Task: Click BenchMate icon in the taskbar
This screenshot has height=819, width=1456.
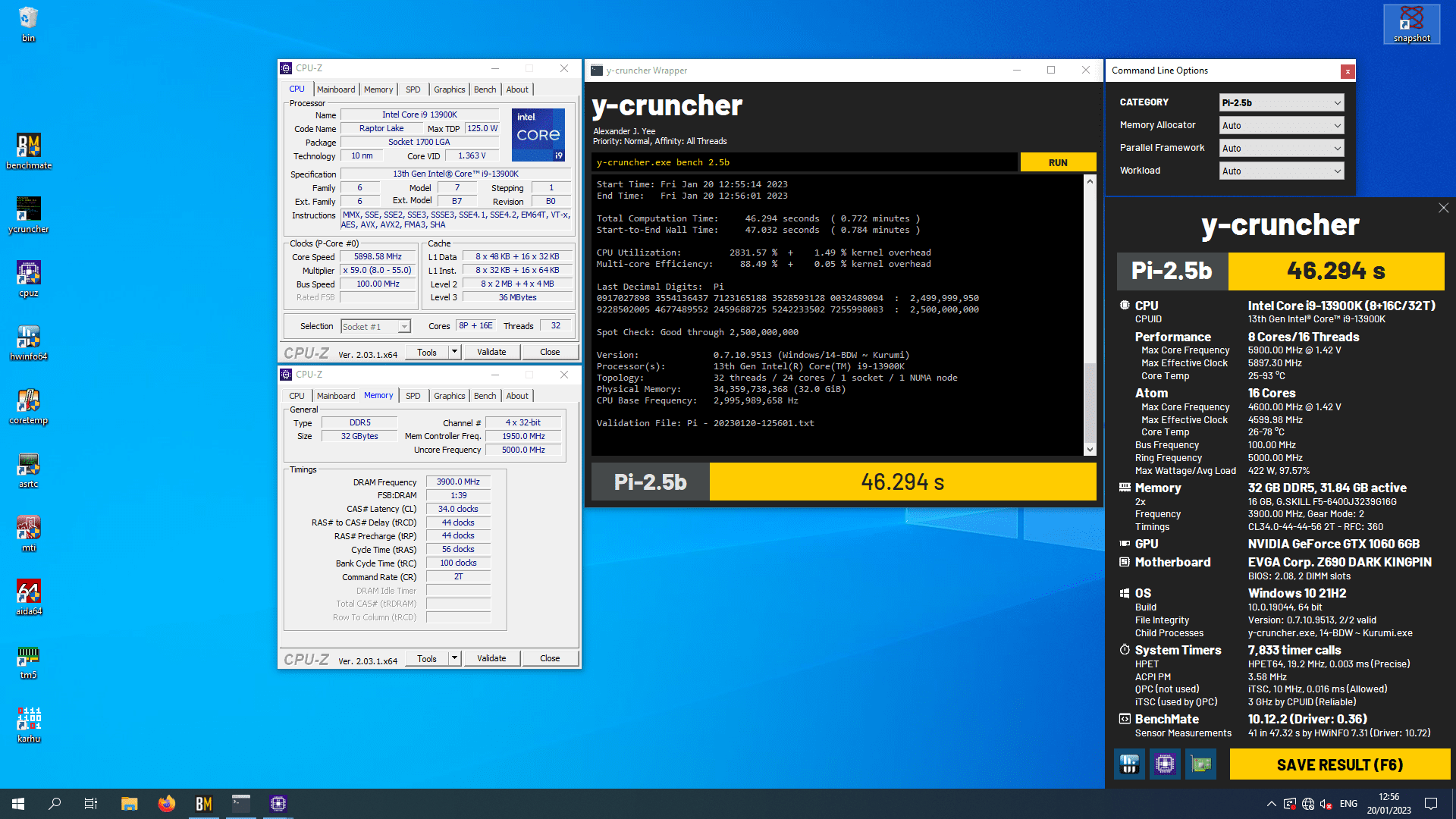Action: tap(204, 804)
